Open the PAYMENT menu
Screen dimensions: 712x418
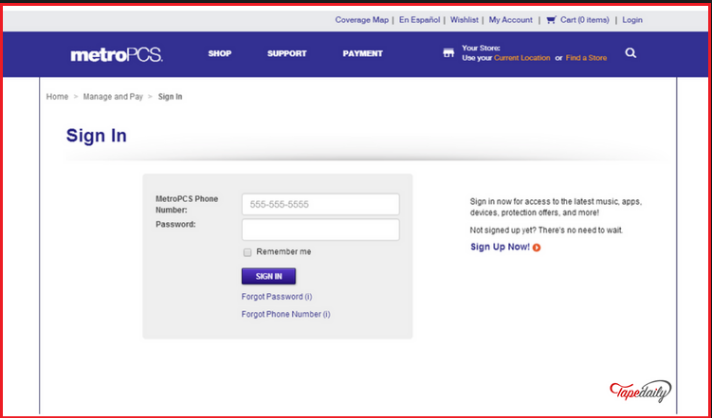(x=363, y=54)
